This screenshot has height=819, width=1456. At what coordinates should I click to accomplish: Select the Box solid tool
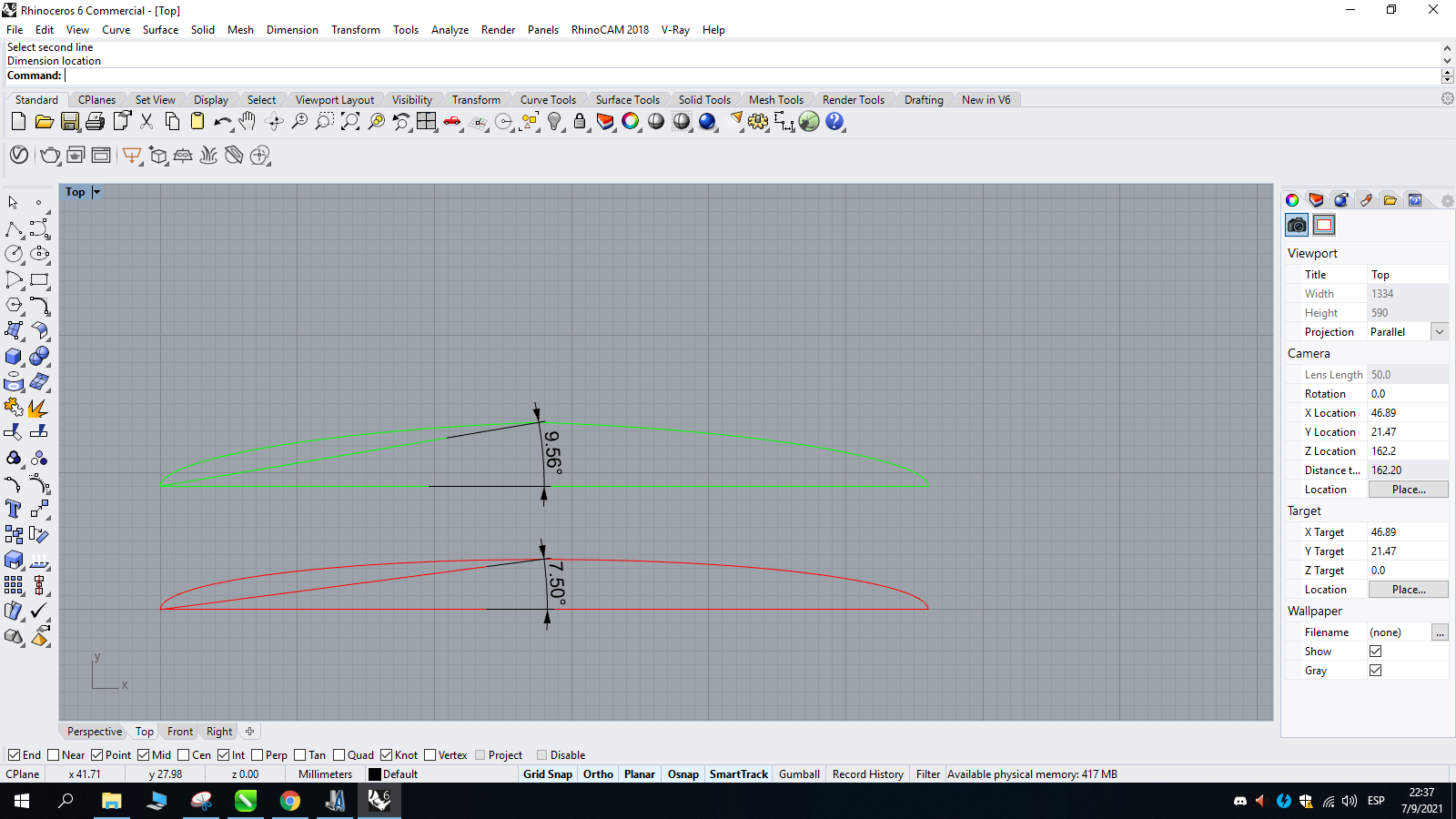(x=14, y=356)
